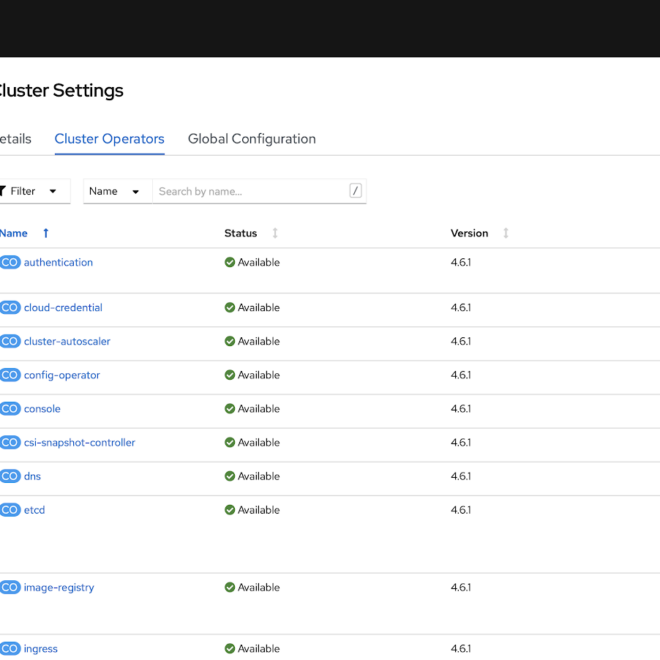Switch to the Global Configuration tab
Viewport: 660px width, 660px height.
click(252, 139)
